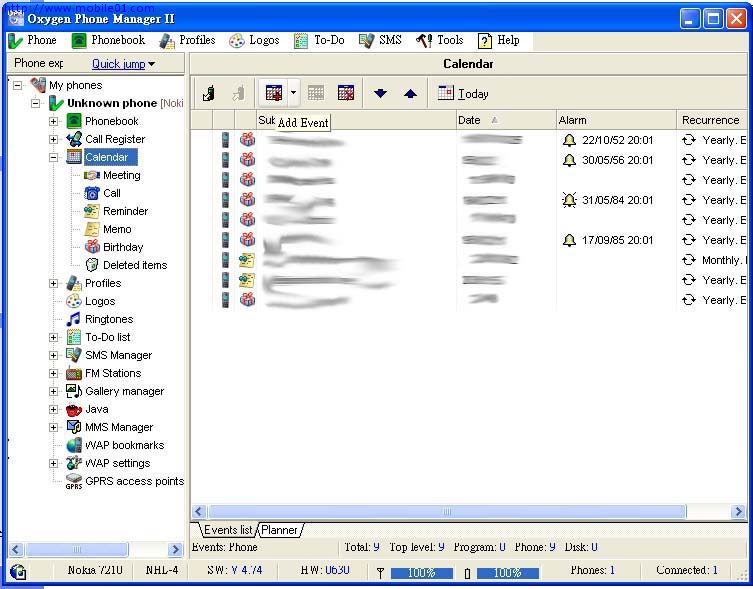Open the Phone menu

tap(33, 40)
